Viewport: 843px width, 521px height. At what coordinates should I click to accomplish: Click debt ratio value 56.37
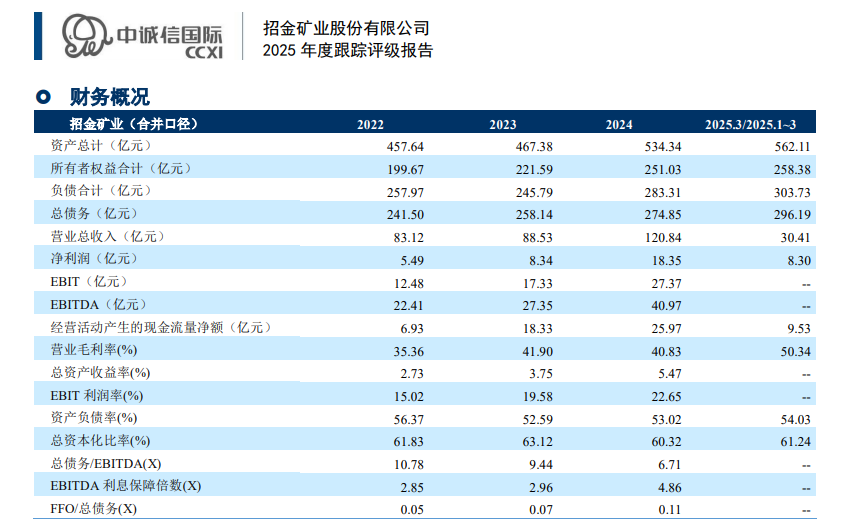tap(409, 419)
